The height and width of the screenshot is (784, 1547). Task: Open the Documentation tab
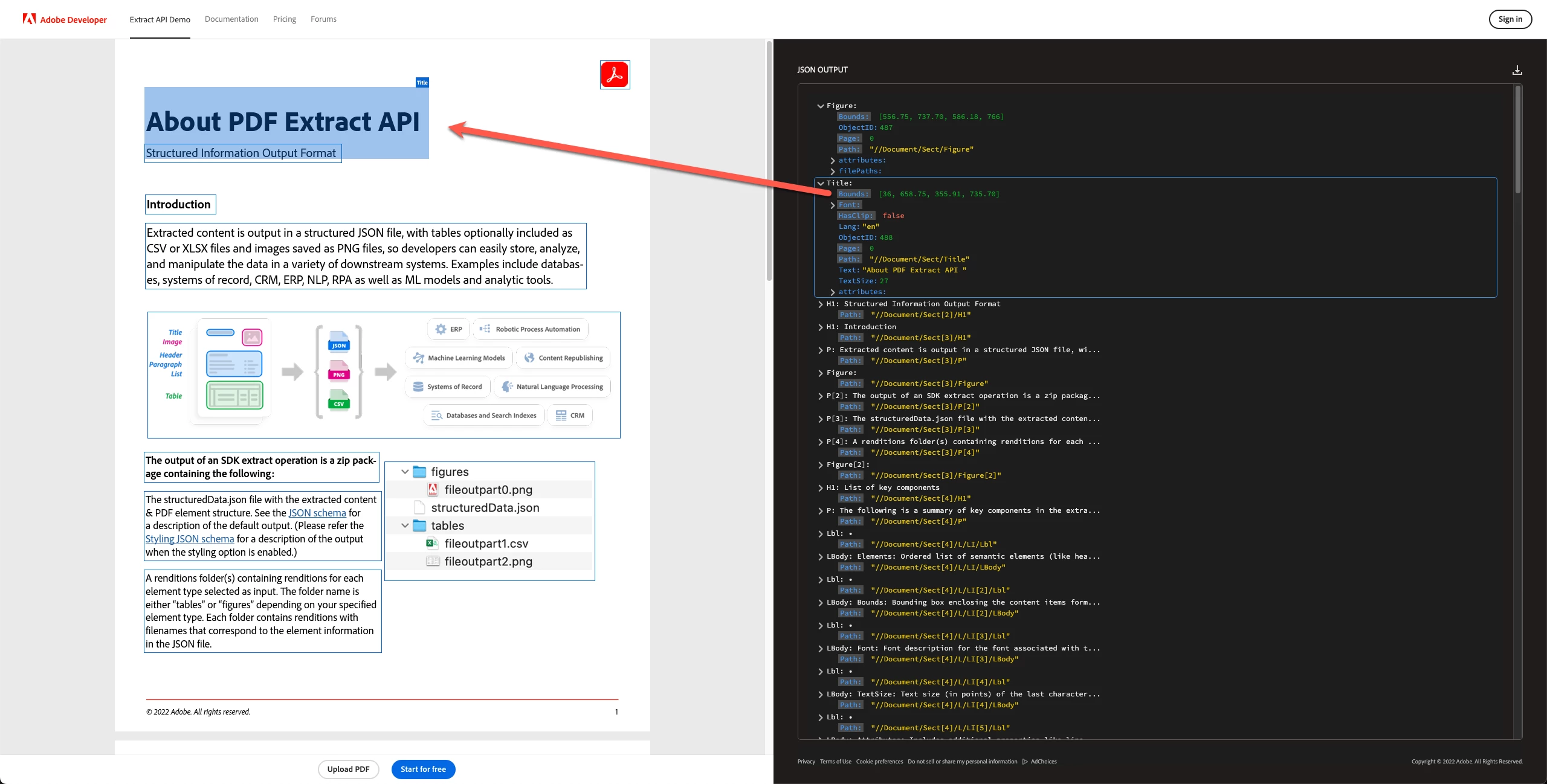231,19
